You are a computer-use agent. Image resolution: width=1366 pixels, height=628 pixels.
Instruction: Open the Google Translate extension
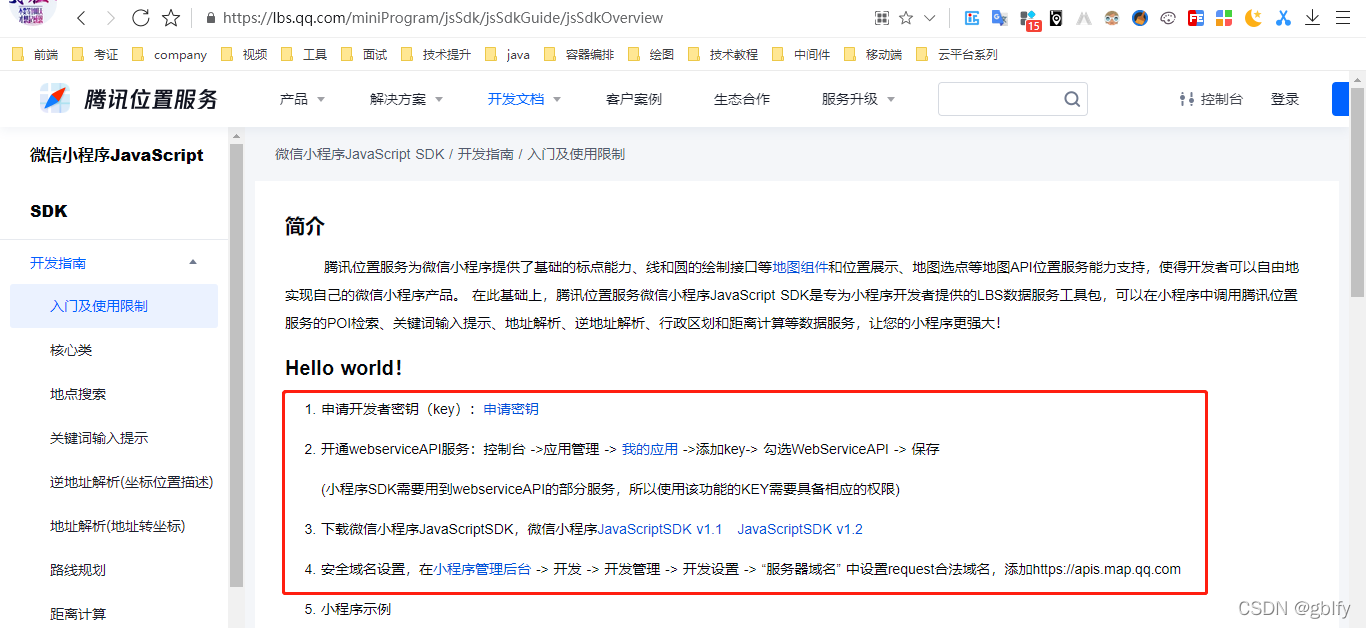tap(999, 18)
